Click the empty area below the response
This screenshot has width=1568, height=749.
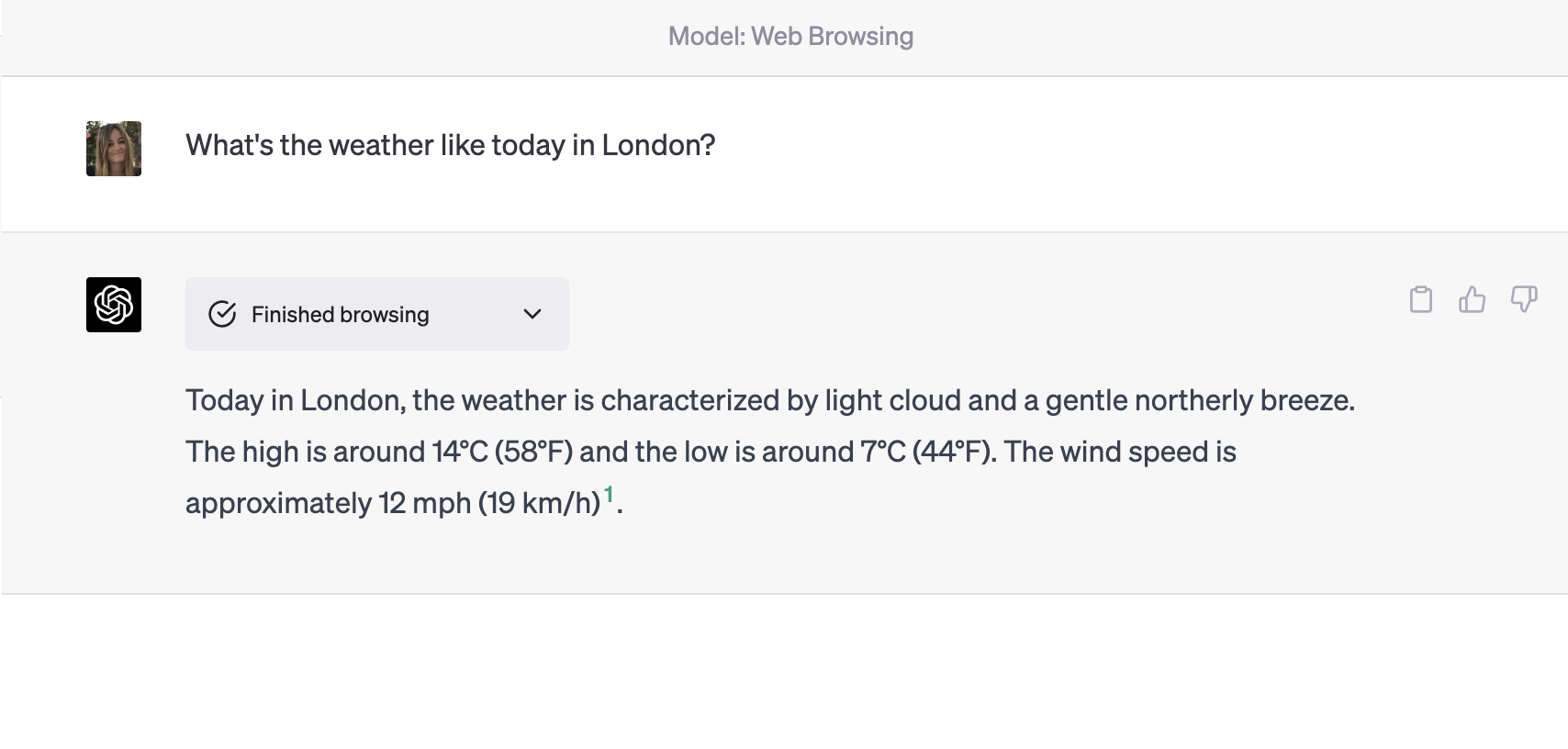point(784,672)
